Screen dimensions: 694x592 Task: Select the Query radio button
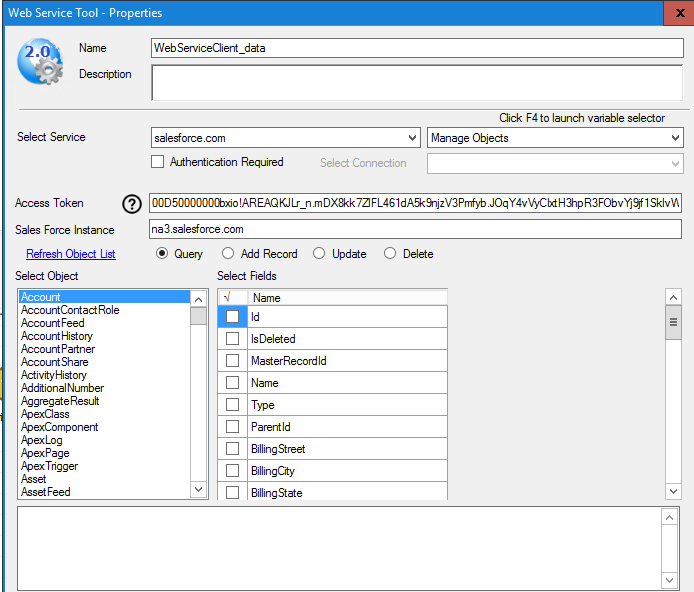162,254
